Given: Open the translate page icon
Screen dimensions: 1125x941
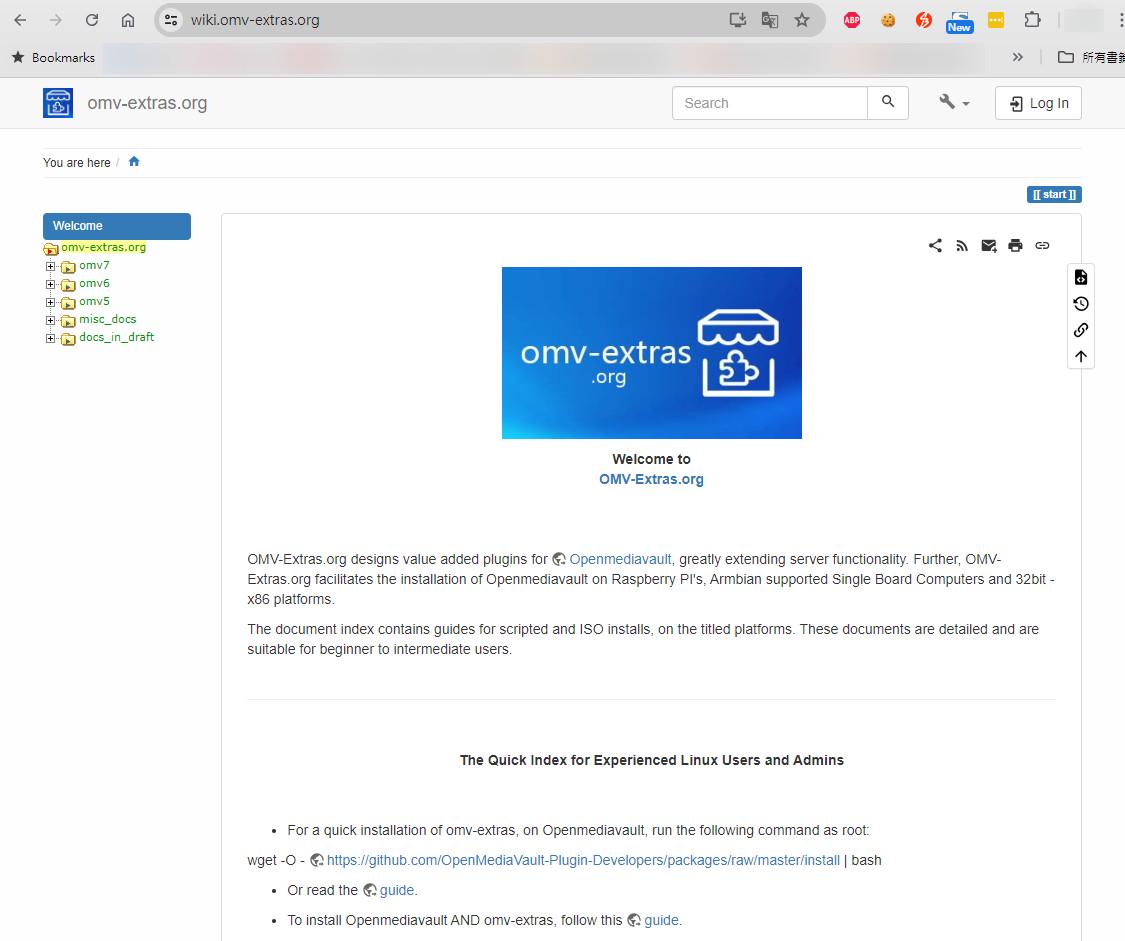Looking at the screenshot, I should pos(770,20).
